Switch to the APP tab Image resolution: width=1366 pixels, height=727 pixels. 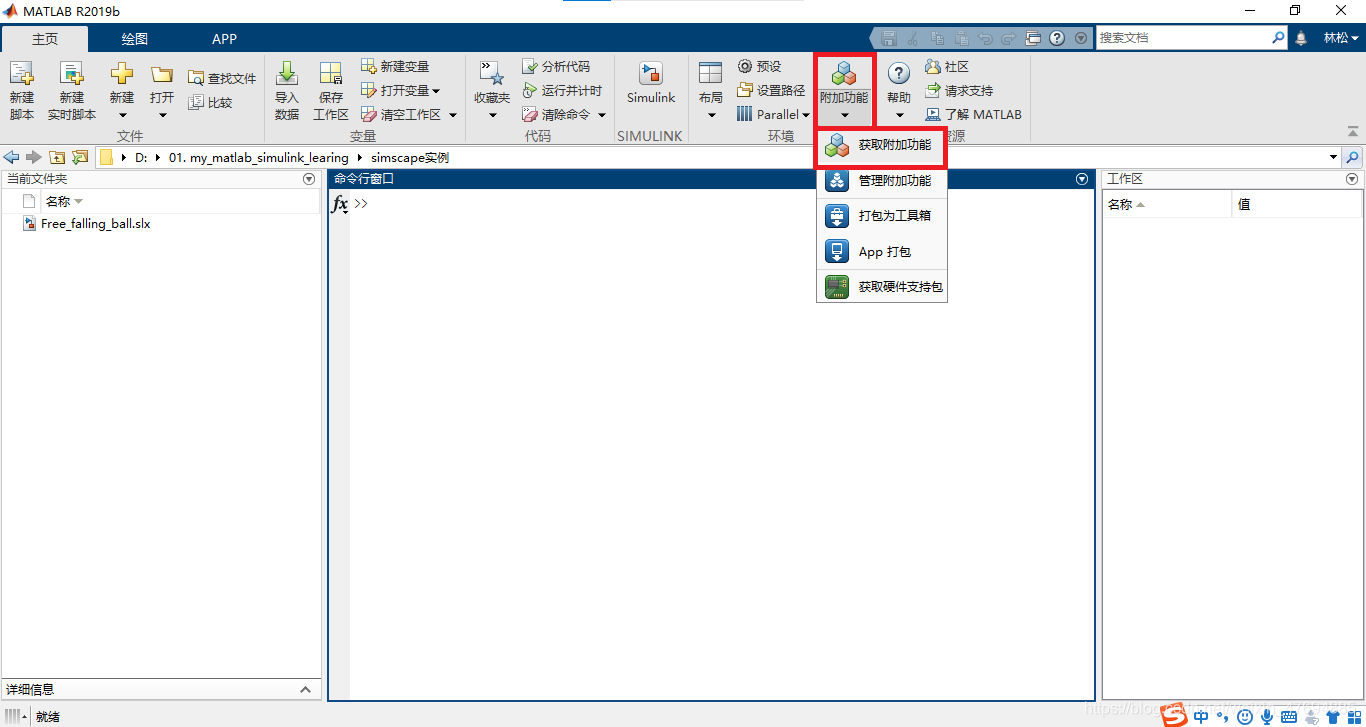(x=225, y=39)
